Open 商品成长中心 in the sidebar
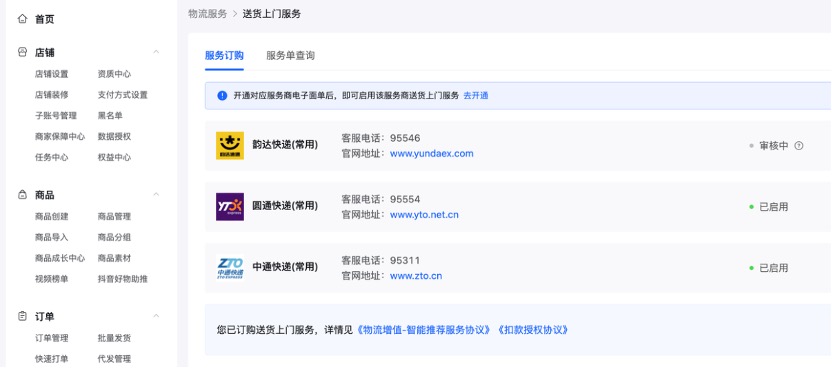832x368 pixels. click(x=60, y=258)
